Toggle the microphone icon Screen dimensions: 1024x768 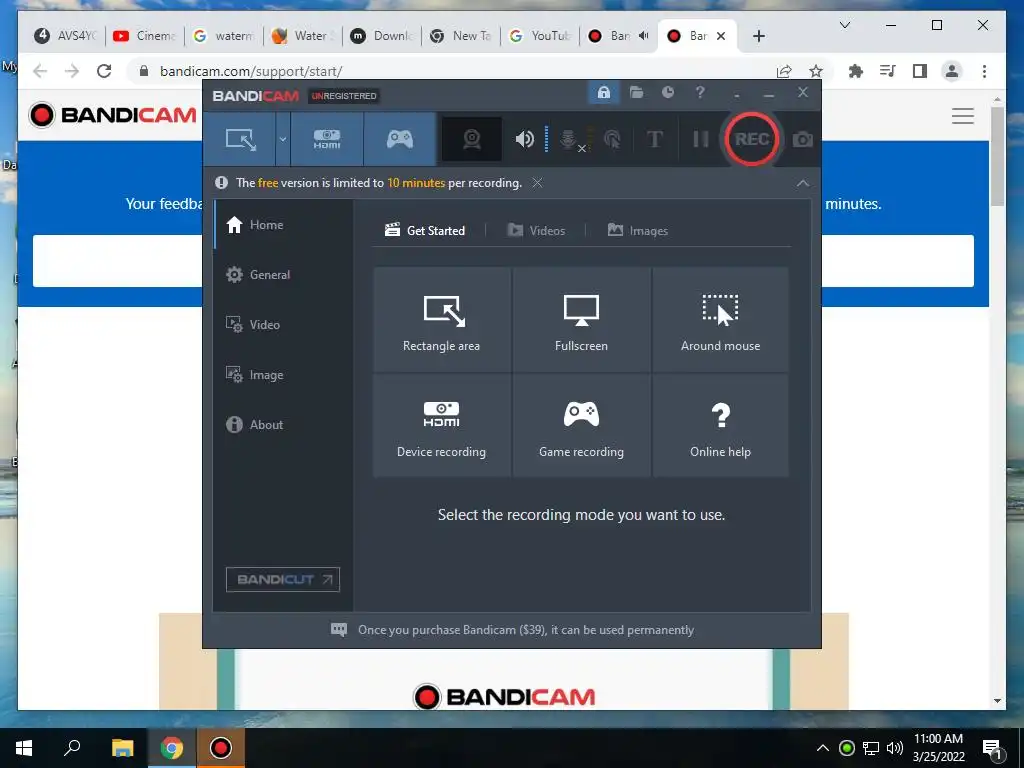tap(569, 139)
